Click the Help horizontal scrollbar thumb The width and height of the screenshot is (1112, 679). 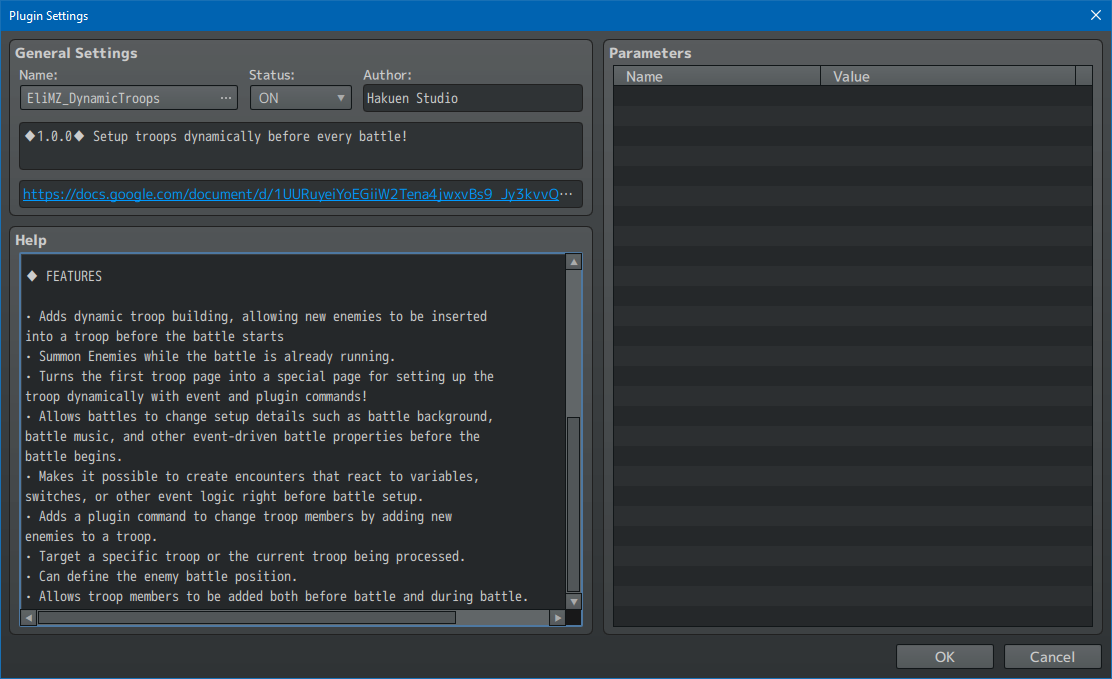coord(247,618)
